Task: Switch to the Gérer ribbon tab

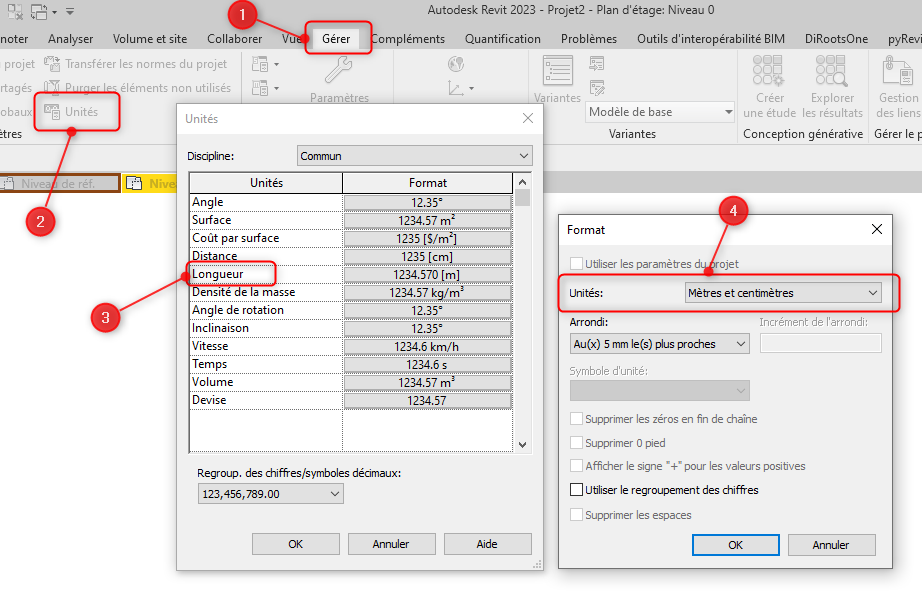Action: (x=336, y=39)
